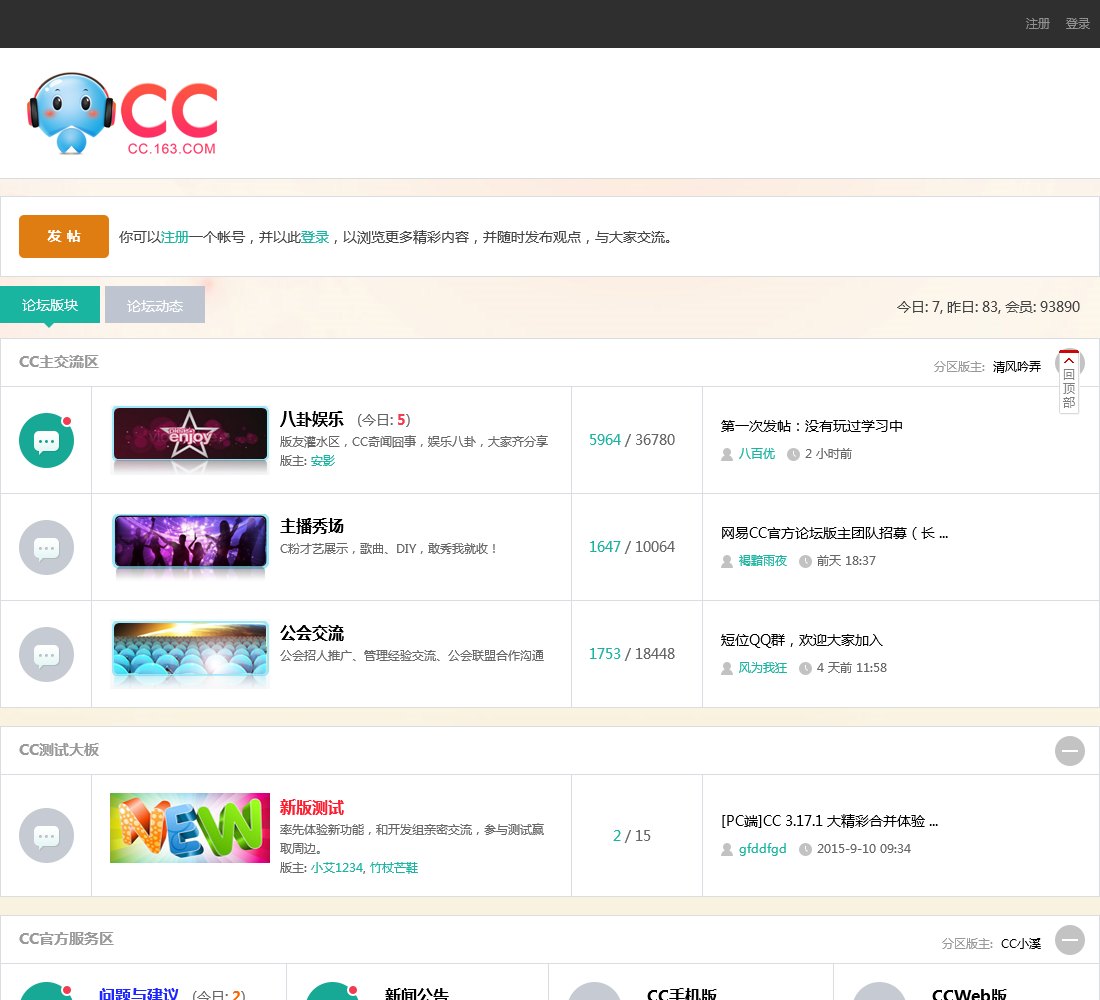Click the CC官方服务区 section heading
This screenshot has width=1100, height=1000.
tap(66, 939)
